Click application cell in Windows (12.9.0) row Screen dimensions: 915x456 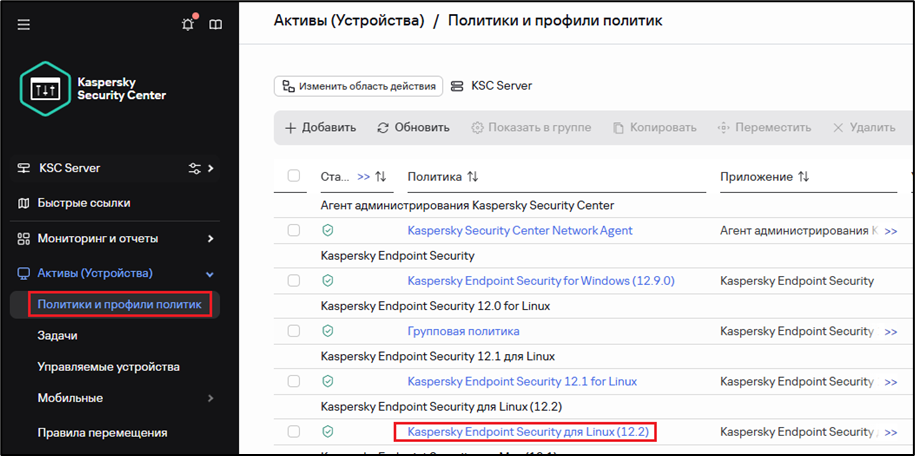point(797,281)
